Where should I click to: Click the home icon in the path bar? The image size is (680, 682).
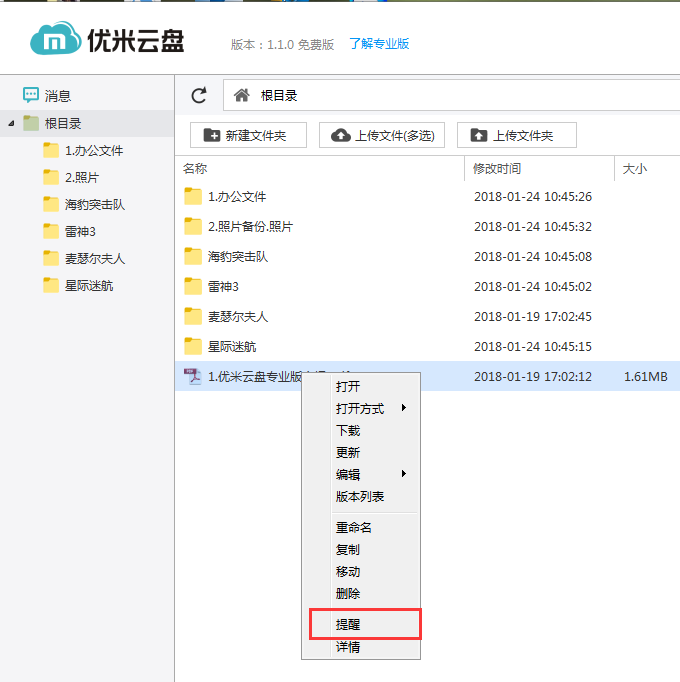coord(241,95)
